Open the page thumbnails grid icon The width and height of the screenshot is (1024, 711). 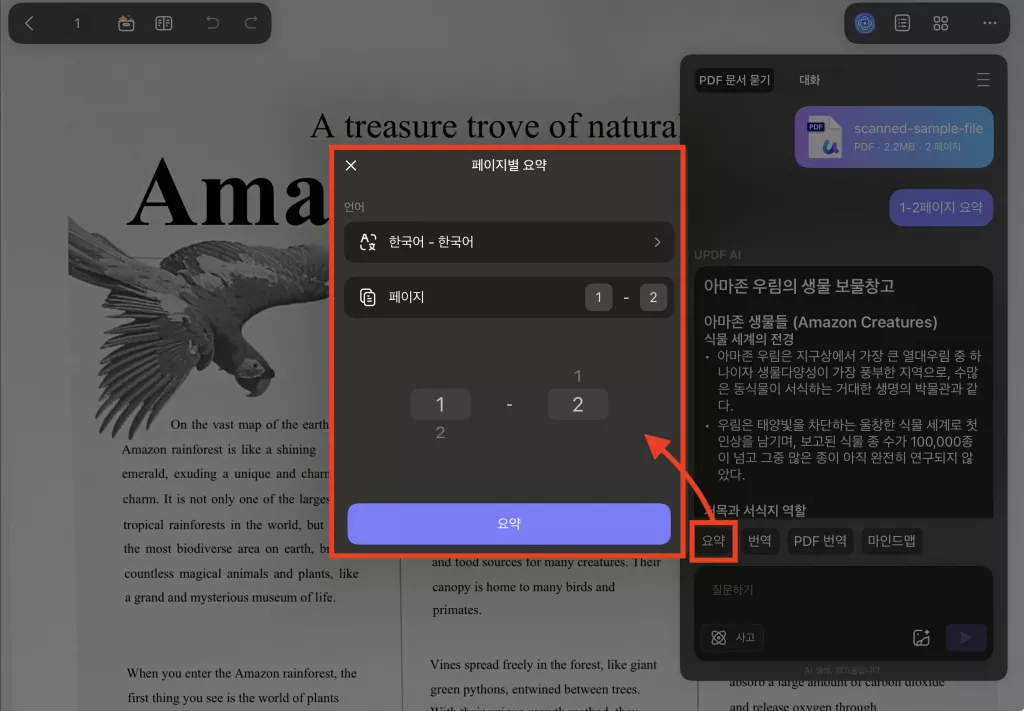click(x=940, y=22)
